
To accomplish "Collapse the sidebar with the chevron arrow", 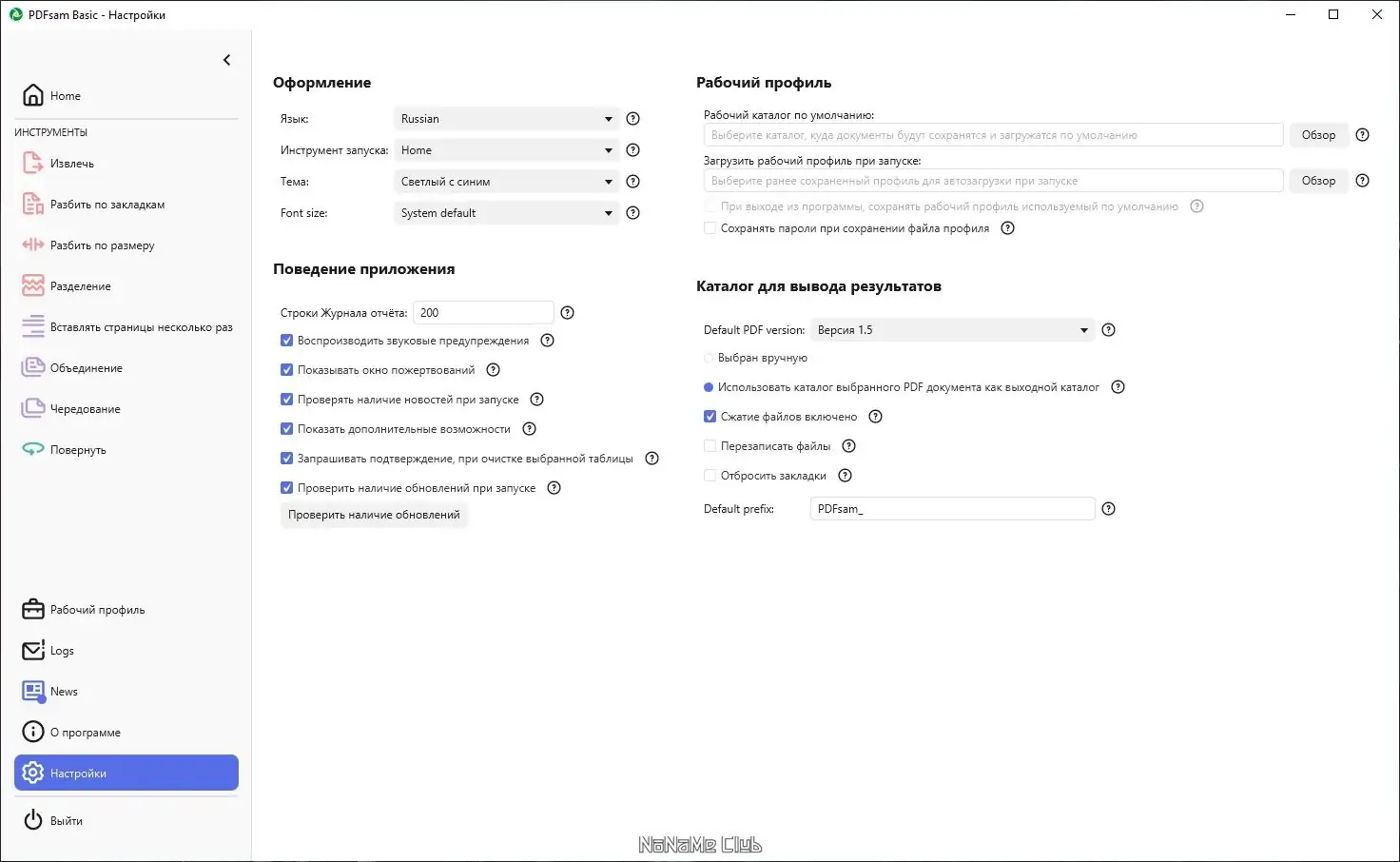I will coord(226,60).
